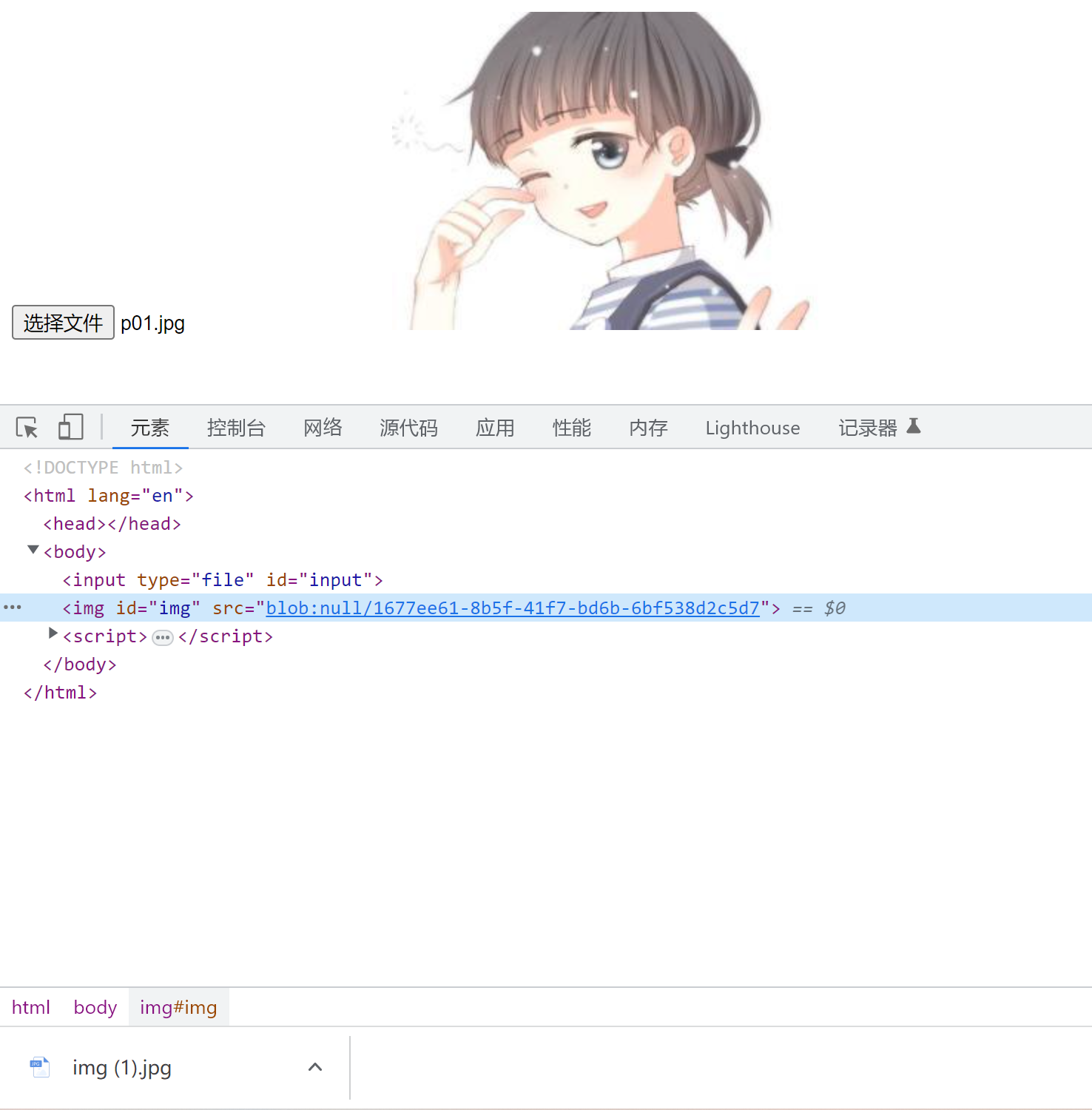Click the == $0 marker text
The height and width of the screenshot is (1110, 1092).
pos(818,608)
